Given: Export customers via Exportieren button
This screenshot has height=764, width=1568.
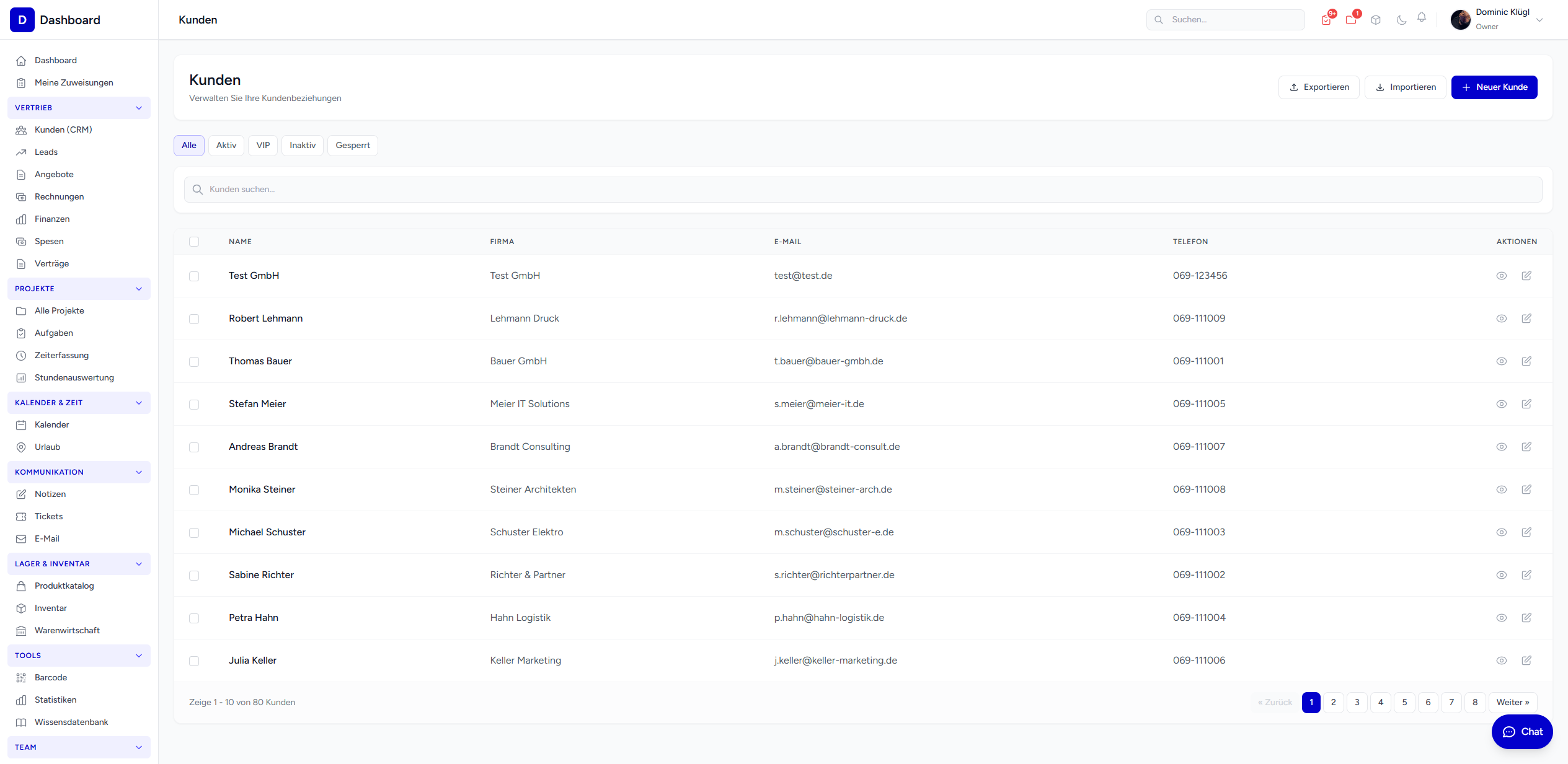Looking at the screenshot, I should [x=1319, y=87].
